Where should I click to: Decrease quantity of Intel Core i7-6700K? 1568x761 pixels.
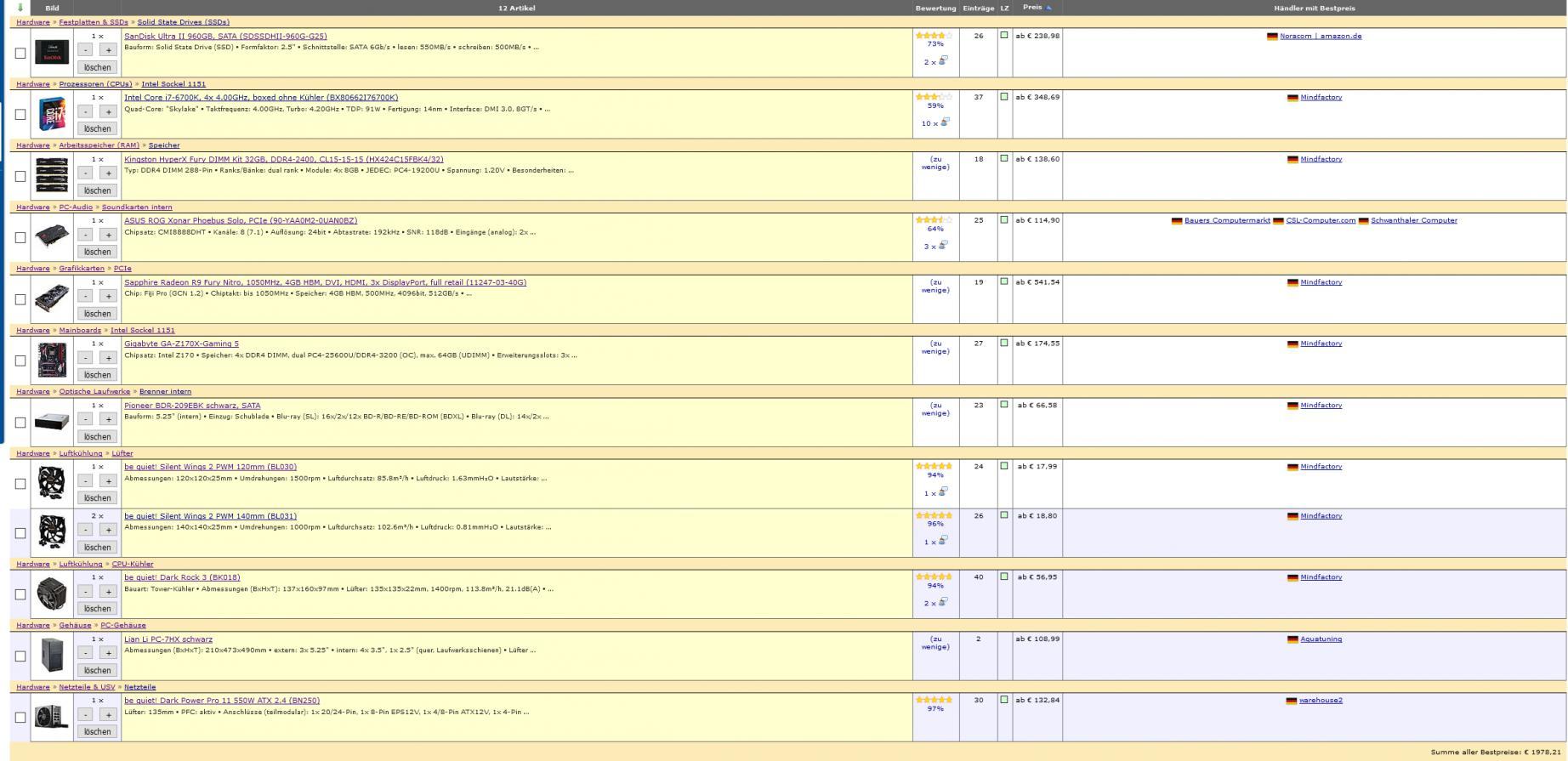86,111
